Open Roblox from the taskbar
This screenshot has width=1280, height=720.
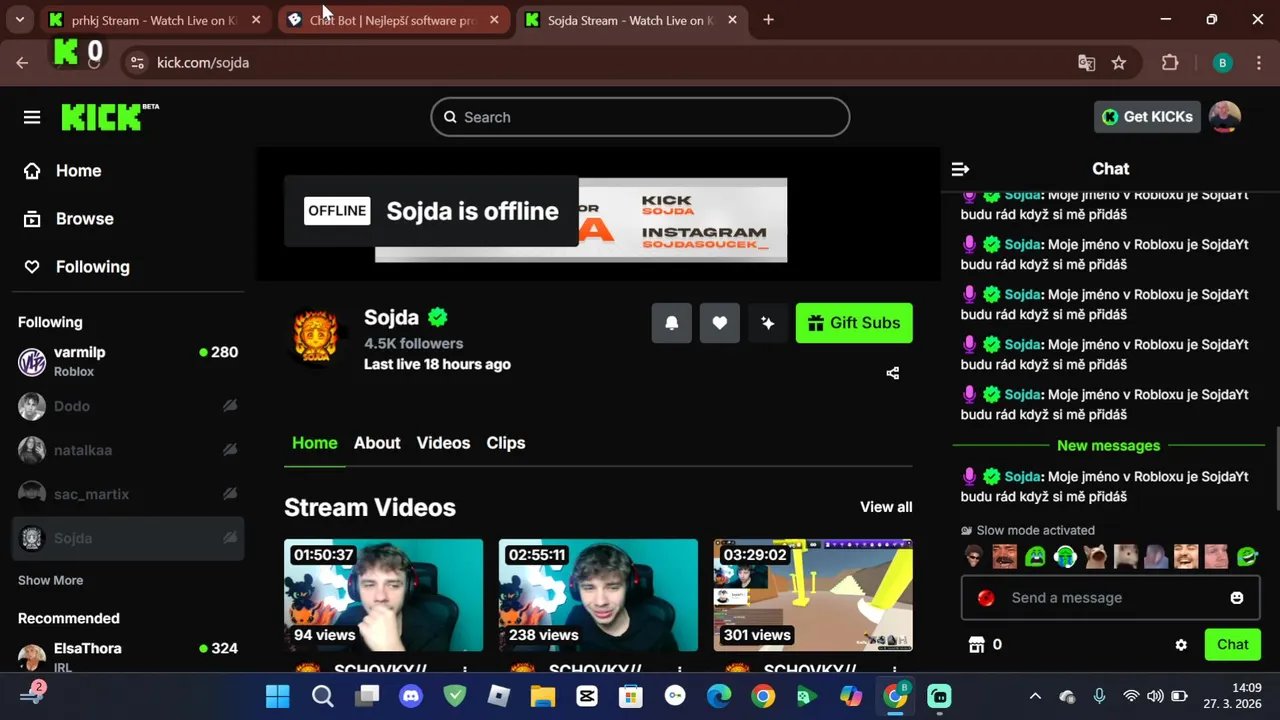(x=499, y=696)
